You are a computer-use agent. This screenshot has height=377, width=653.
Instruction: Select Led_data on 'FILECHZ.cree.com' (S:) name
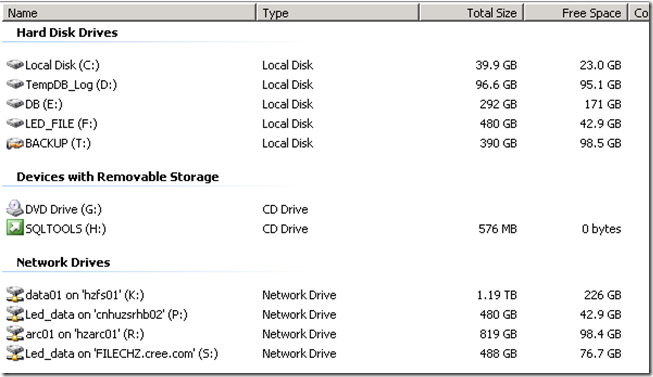122,354
